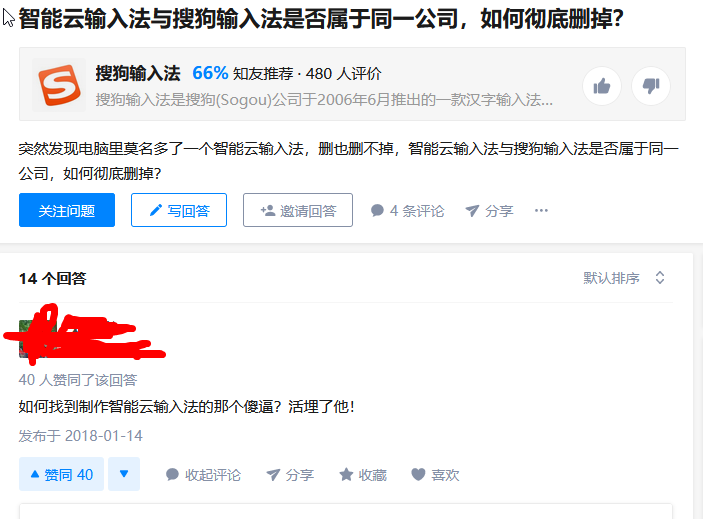This screenshot has width=703, height=519.
Task: Open the three-dot more options menu
Action: pyautogui.click(x=541, y=210)
